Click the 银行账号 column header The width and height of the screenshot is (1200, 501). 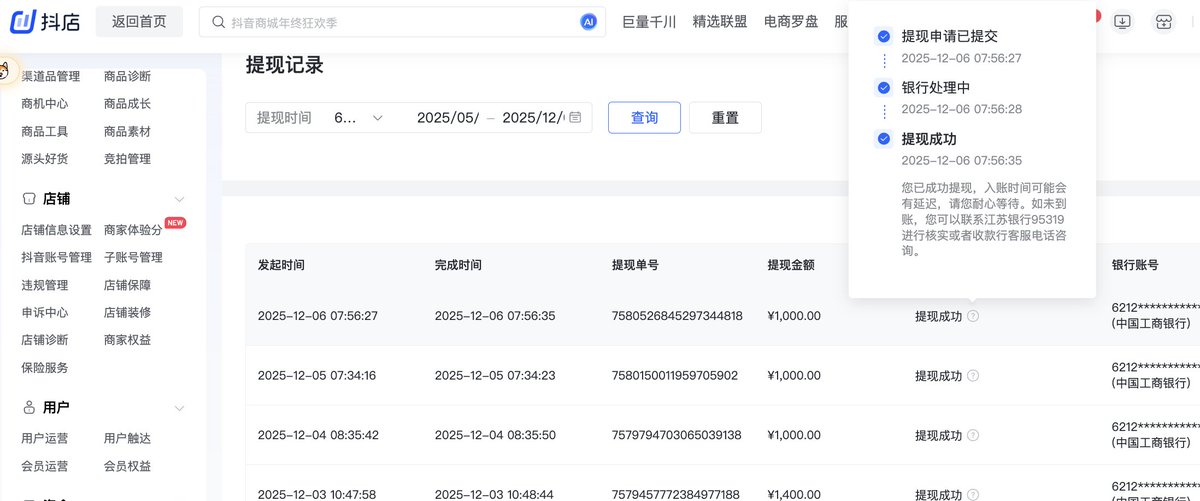click(1135, 265)
